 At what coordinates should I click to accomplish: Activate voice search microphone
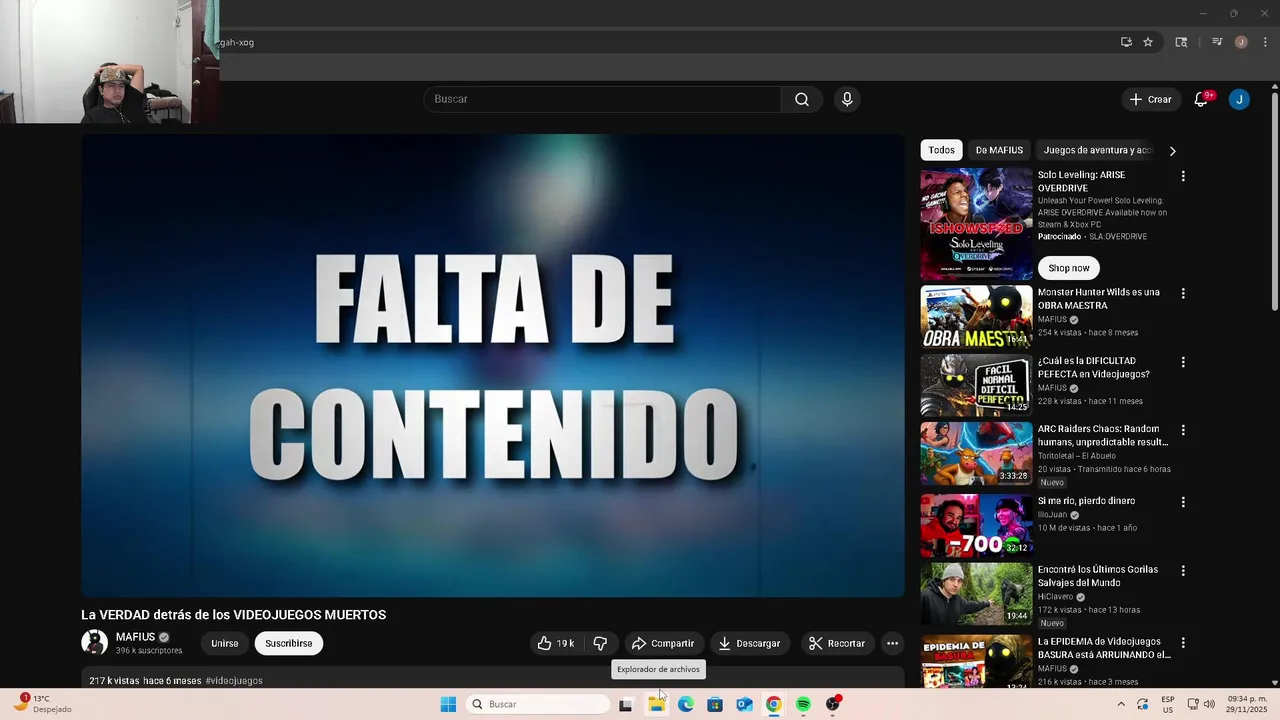pyautogui.click(x=847, y=99)
